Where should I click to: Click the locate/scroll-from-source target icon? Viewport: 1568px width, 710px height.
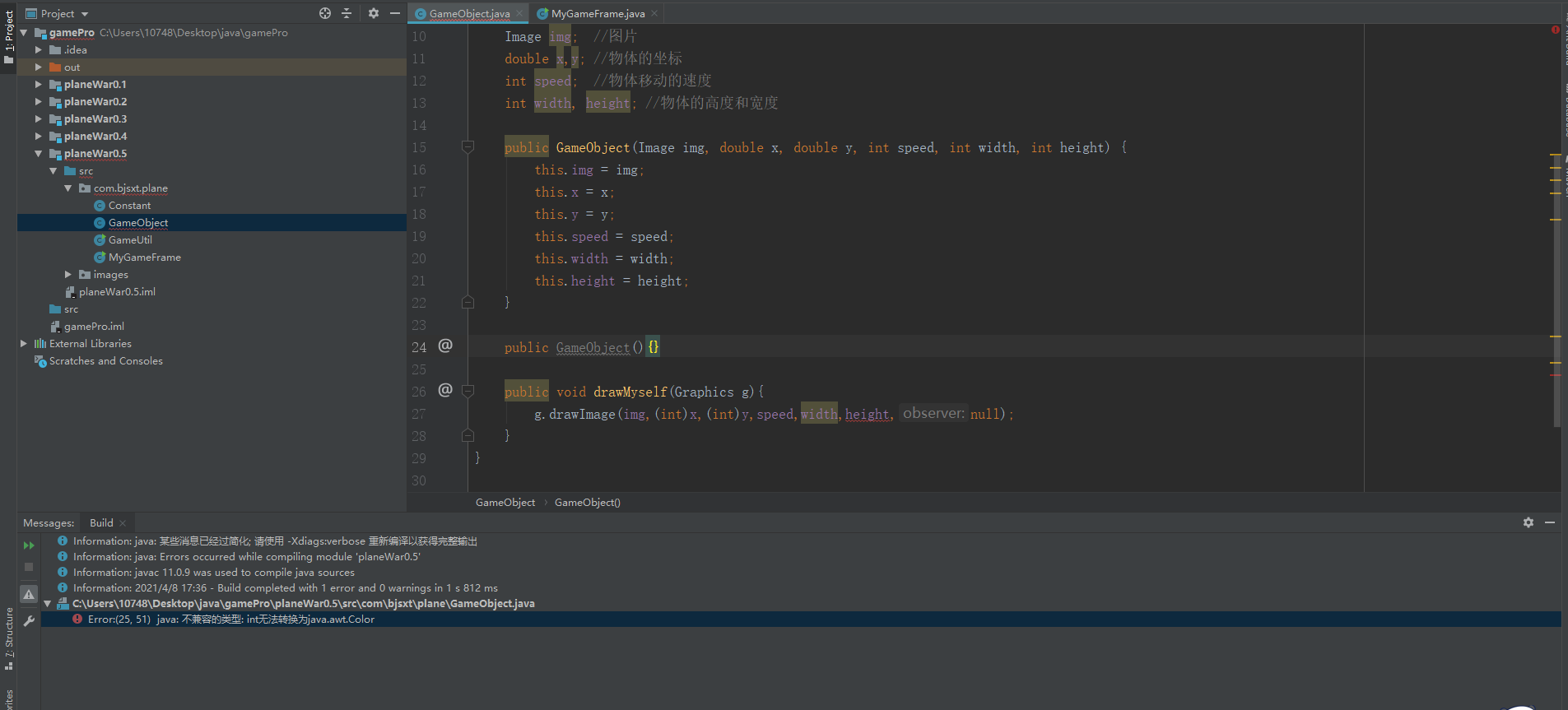pos(325,13)
